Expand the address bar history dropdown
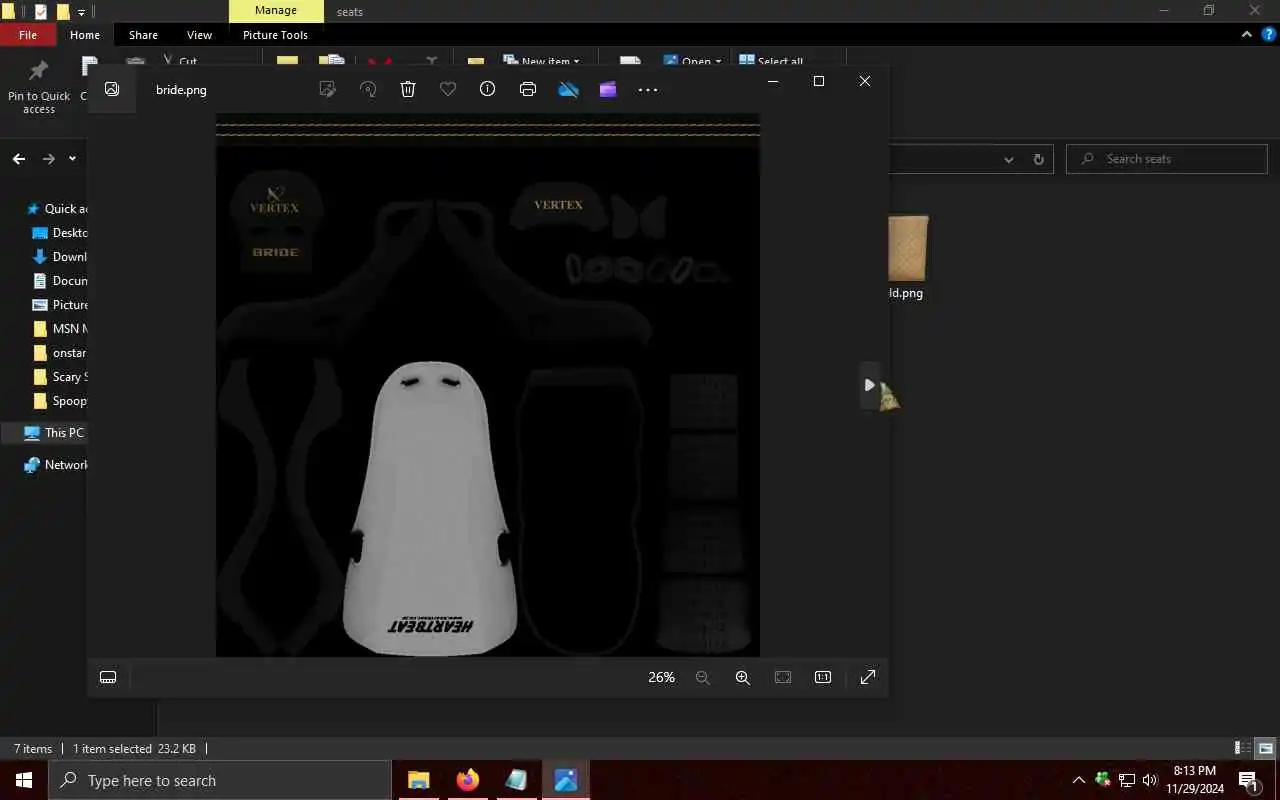 click(x=1008, y=159)
